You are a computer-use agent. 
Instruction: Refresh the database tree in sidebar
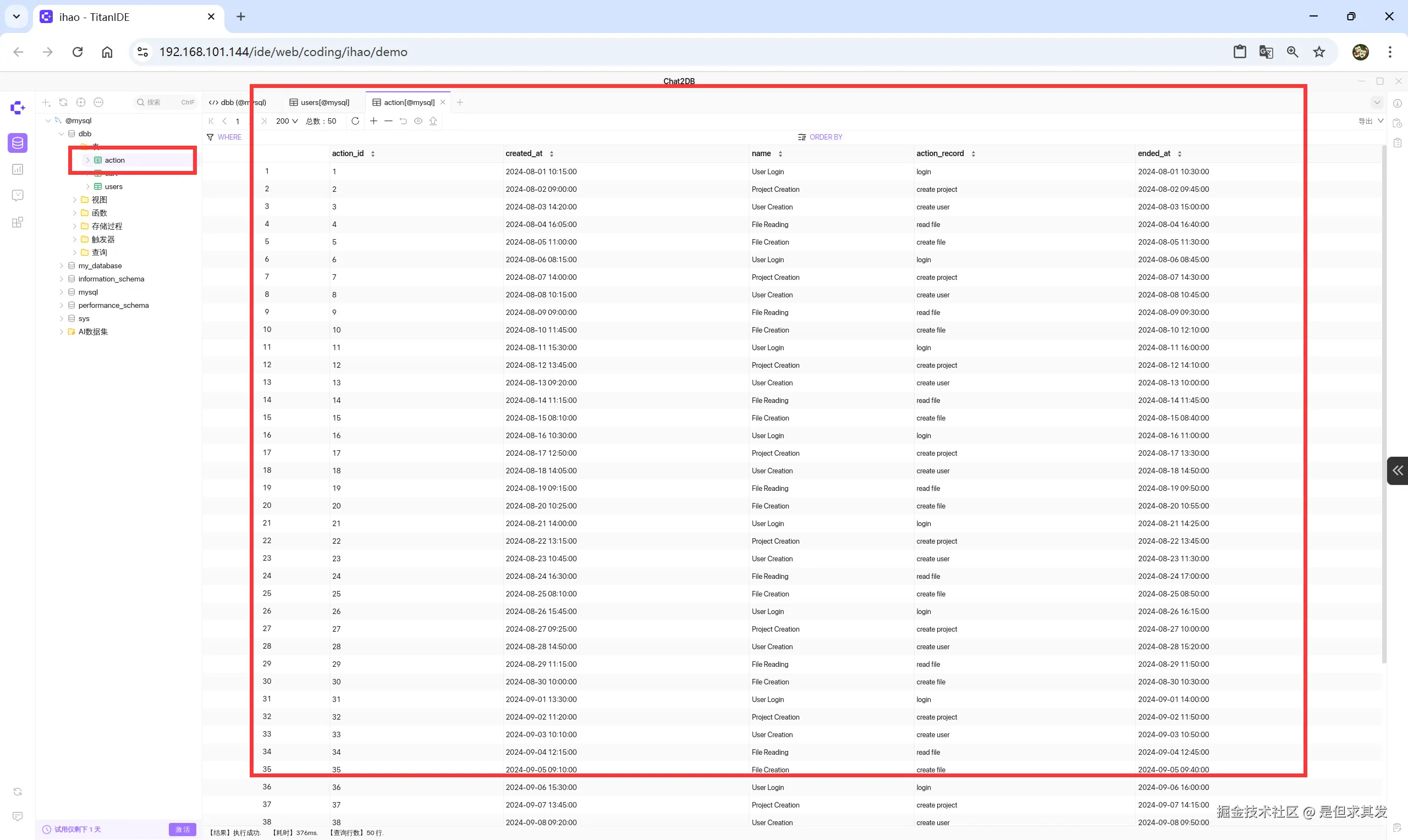click(63, 102)
